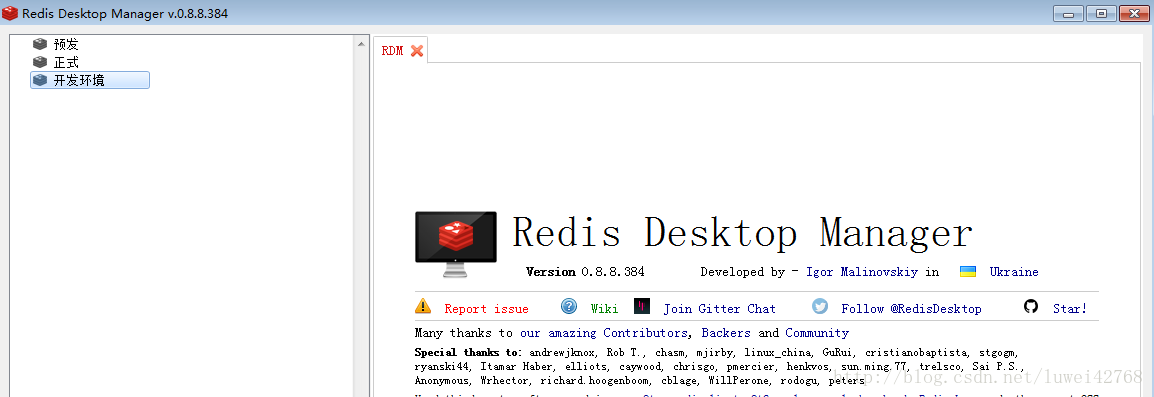Viewport: 1154px width, 397px height.
Task: Click the Ukraine flag icon
Action: (968, 271)
